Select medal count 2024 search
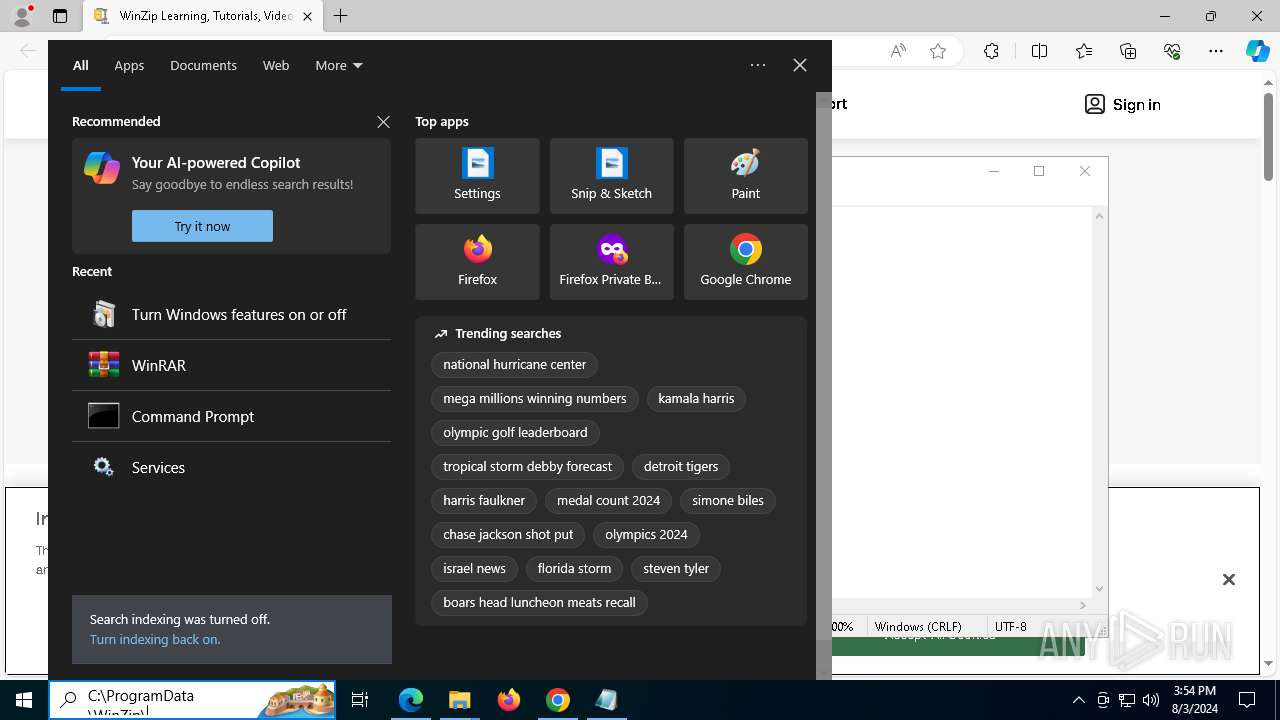 point(608,501)
